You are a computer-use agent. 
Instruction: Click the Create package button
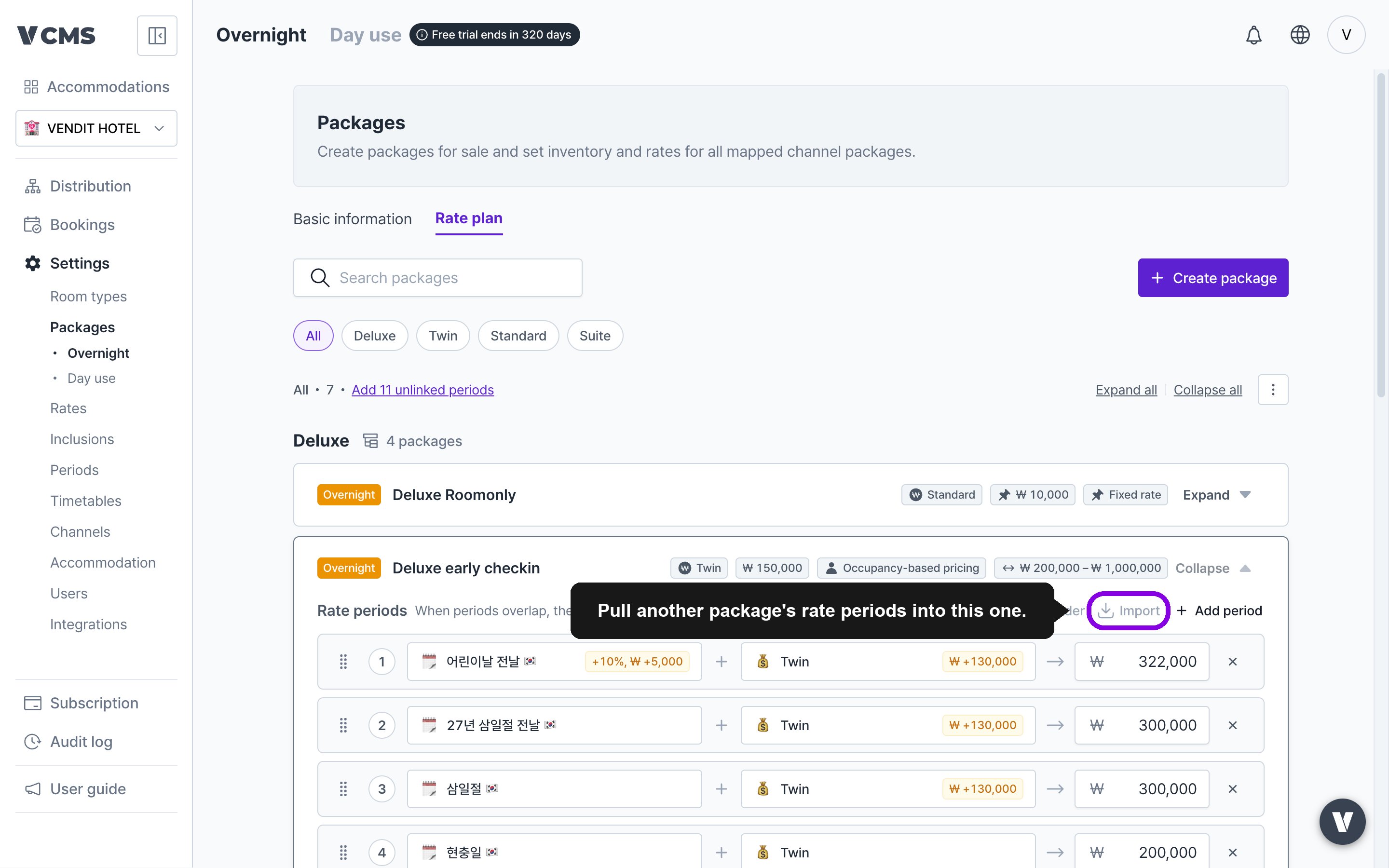click(x=1213, y=278)
